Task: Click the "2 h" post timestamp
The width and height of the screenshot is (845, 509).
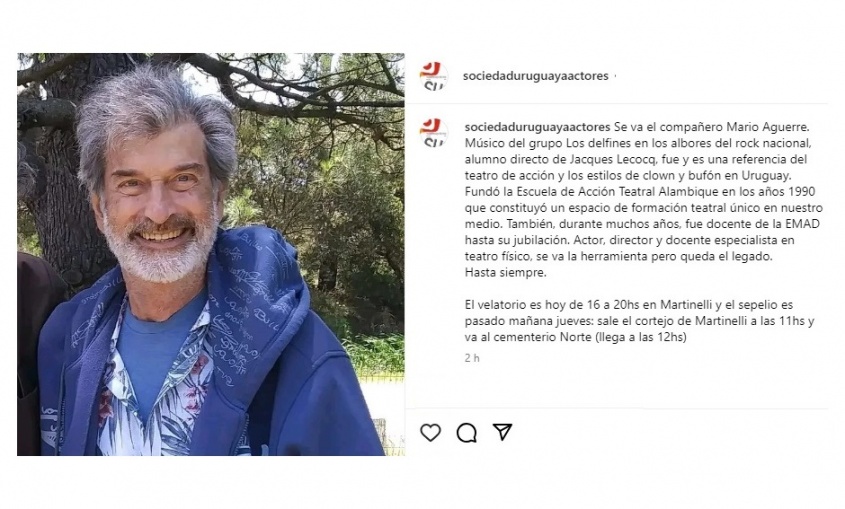Action: coord(472,358)
